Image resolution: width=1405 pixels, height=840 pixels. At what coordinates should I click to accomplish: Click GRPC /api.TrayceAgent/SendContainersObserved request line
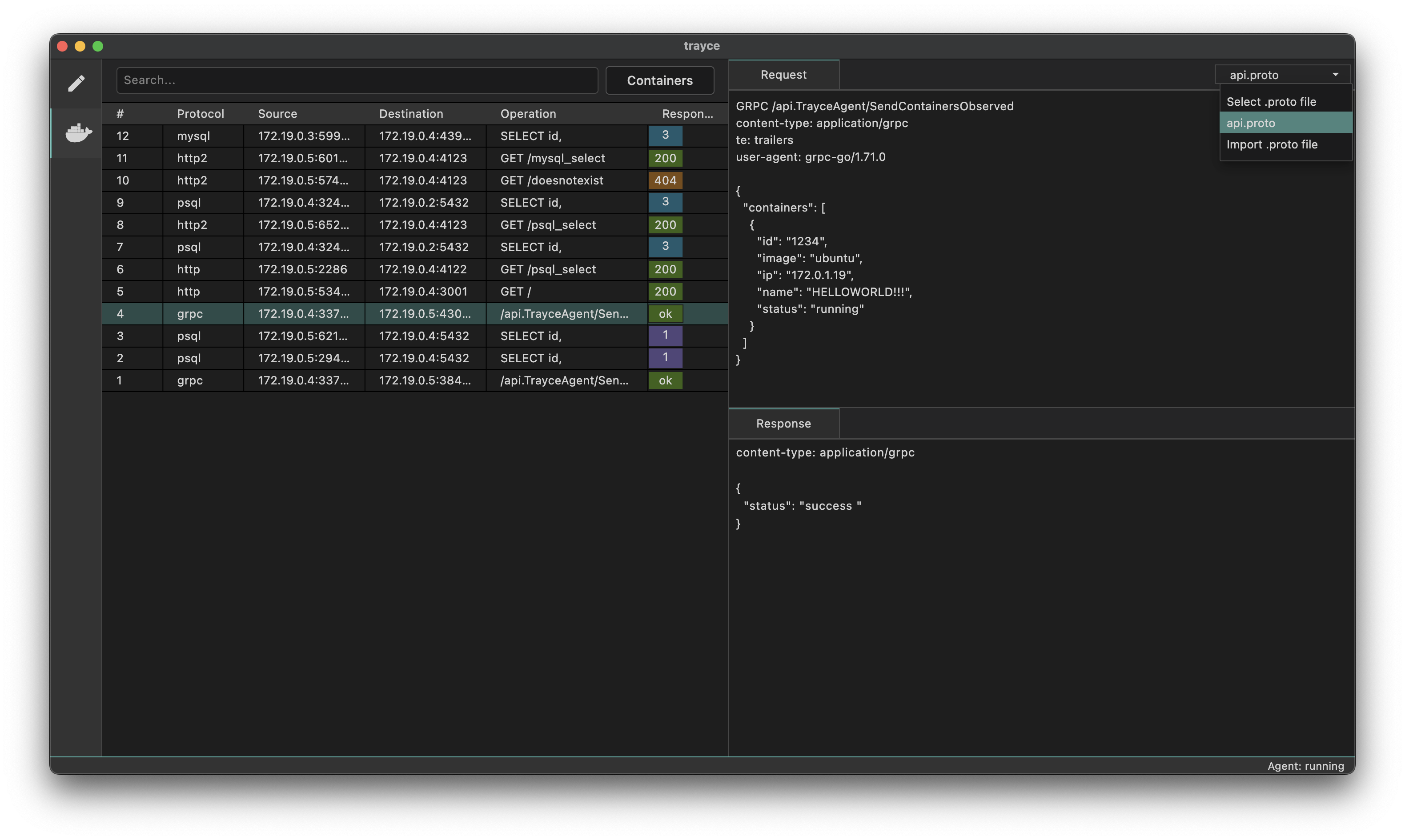[875, 106]
